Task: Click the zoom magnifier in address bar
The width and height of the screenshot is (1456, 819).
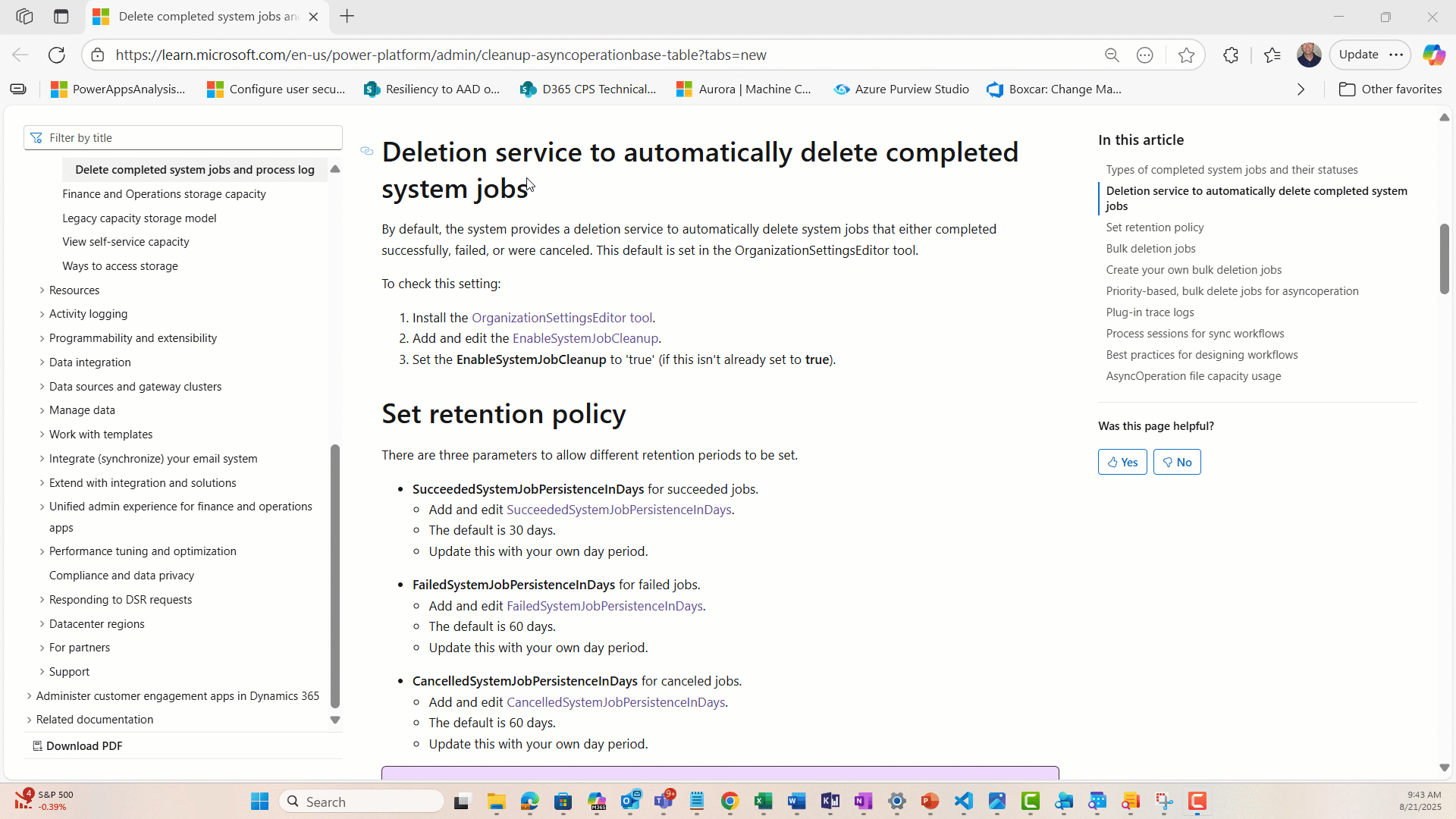Action: coord(1112,55)
